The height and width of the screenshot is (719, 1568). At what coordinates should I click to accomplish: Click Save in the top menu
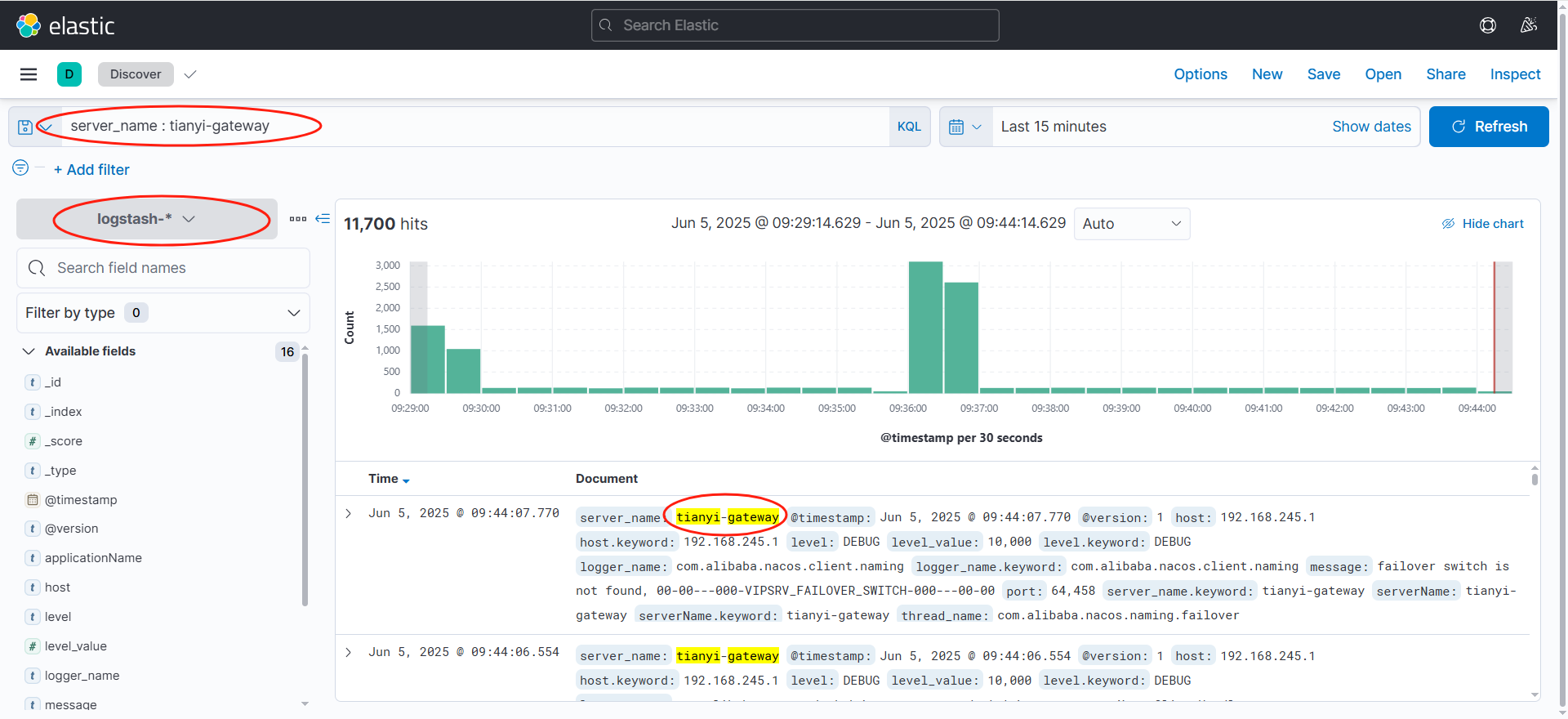click(1324, 74)
